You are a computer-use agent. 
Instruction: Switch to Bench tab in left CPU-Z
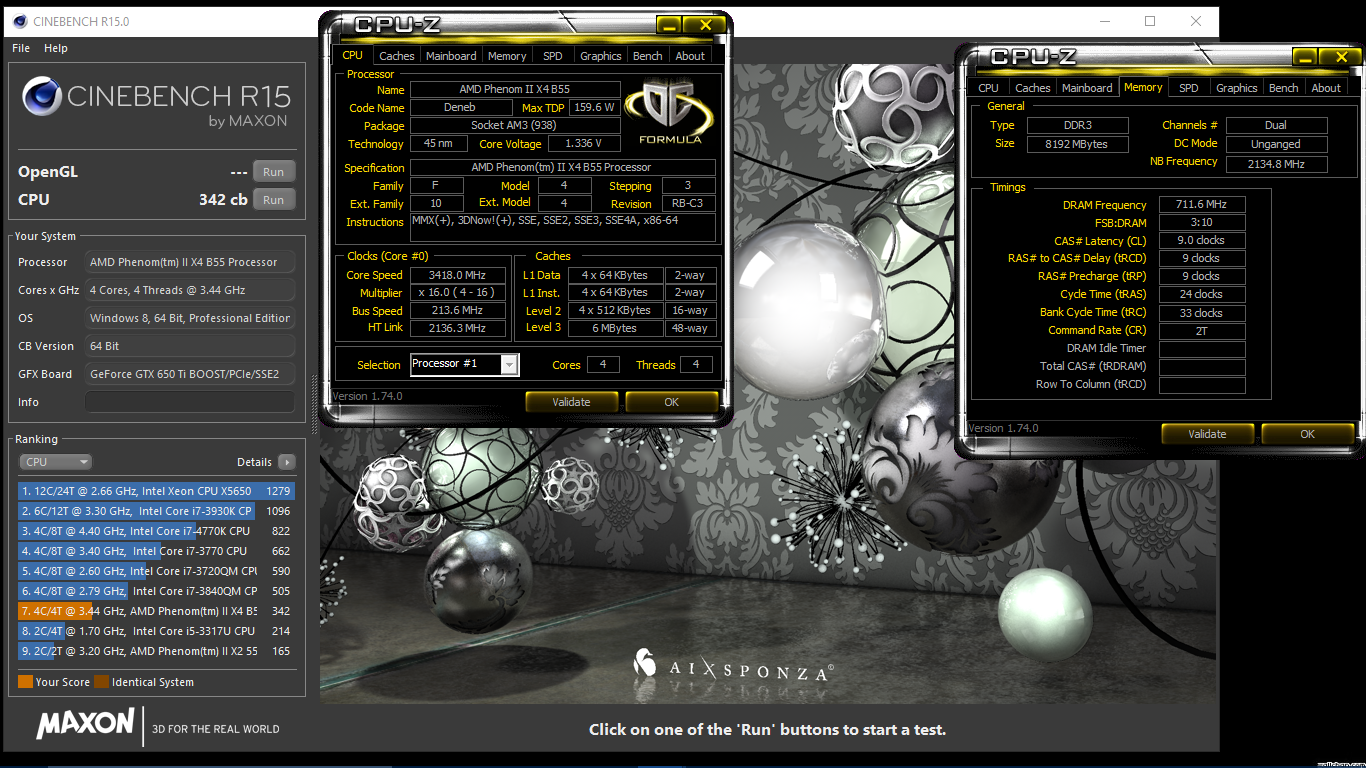click(648, 56)
